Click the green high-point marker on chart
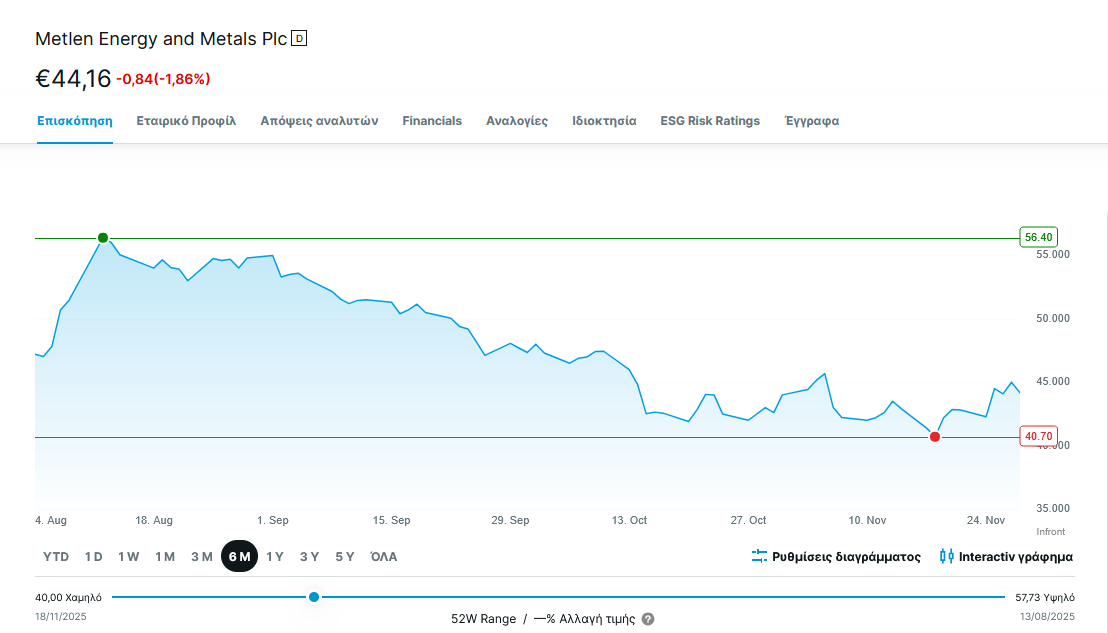 (x=103, y=238)
